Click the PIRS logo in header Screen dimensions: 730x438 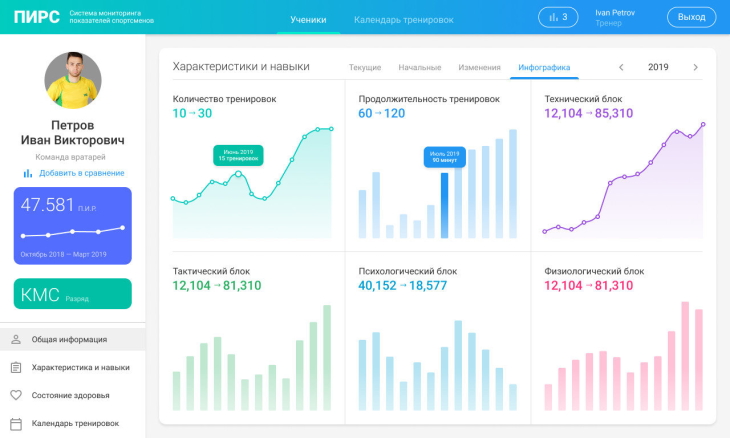pyautogui.click(x=37, y=17)
